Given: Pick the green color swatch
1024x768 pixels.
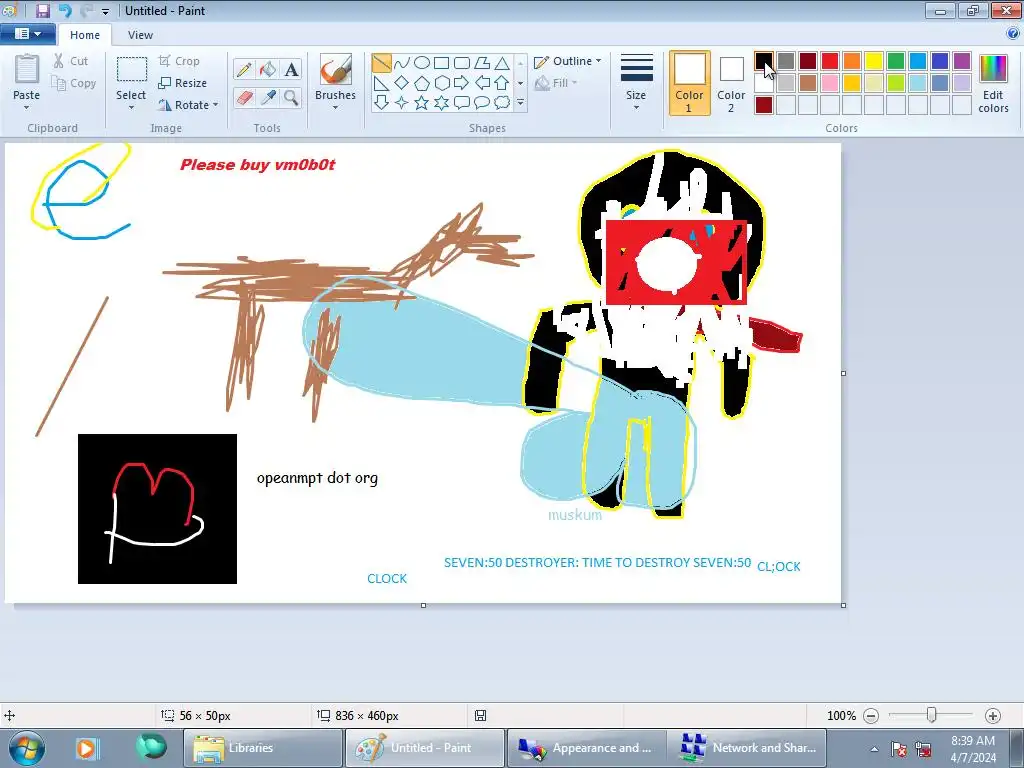Looking at the screenshot, I should click(x=896, y=61).
